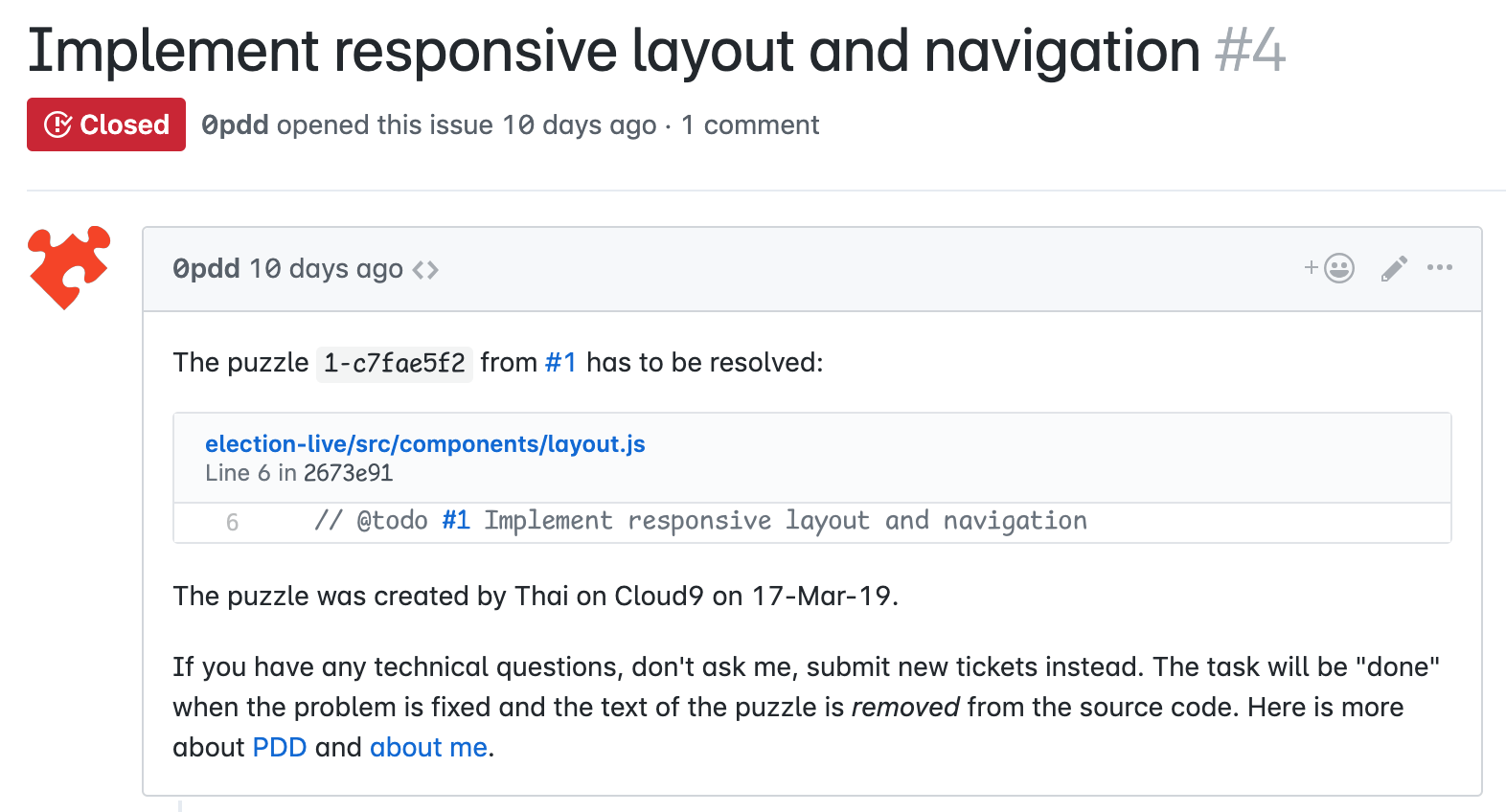Open the three-dot comment options menu
Screen dimensions: 1506x812
pyautogui.click(x=1439, y=268)
